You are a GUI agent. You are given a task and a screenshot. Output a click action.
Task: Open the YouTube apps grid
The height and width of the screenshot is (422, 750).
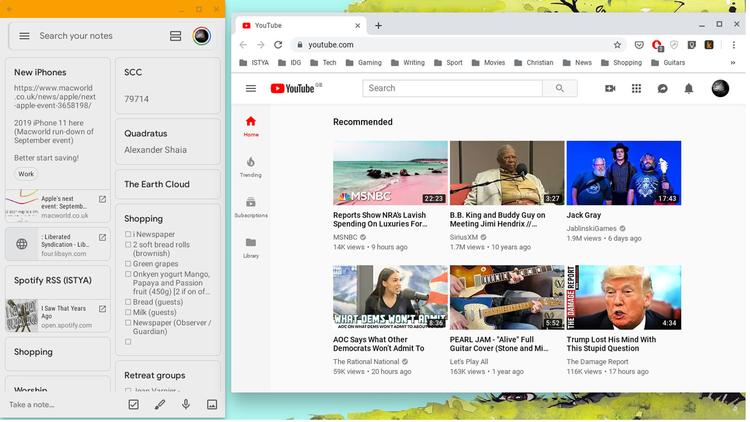tap(636, 89)
